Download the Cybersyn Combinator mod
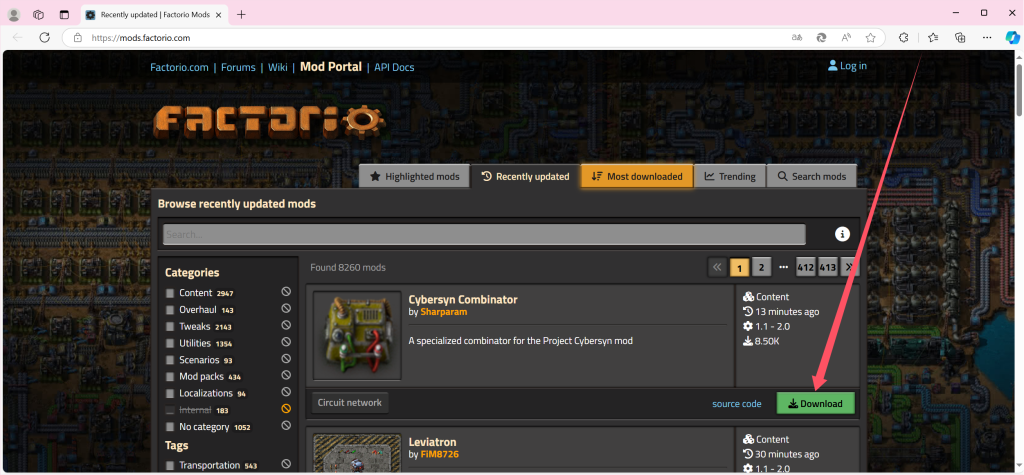The image size is (1024, 475). [x=815, y=403]
